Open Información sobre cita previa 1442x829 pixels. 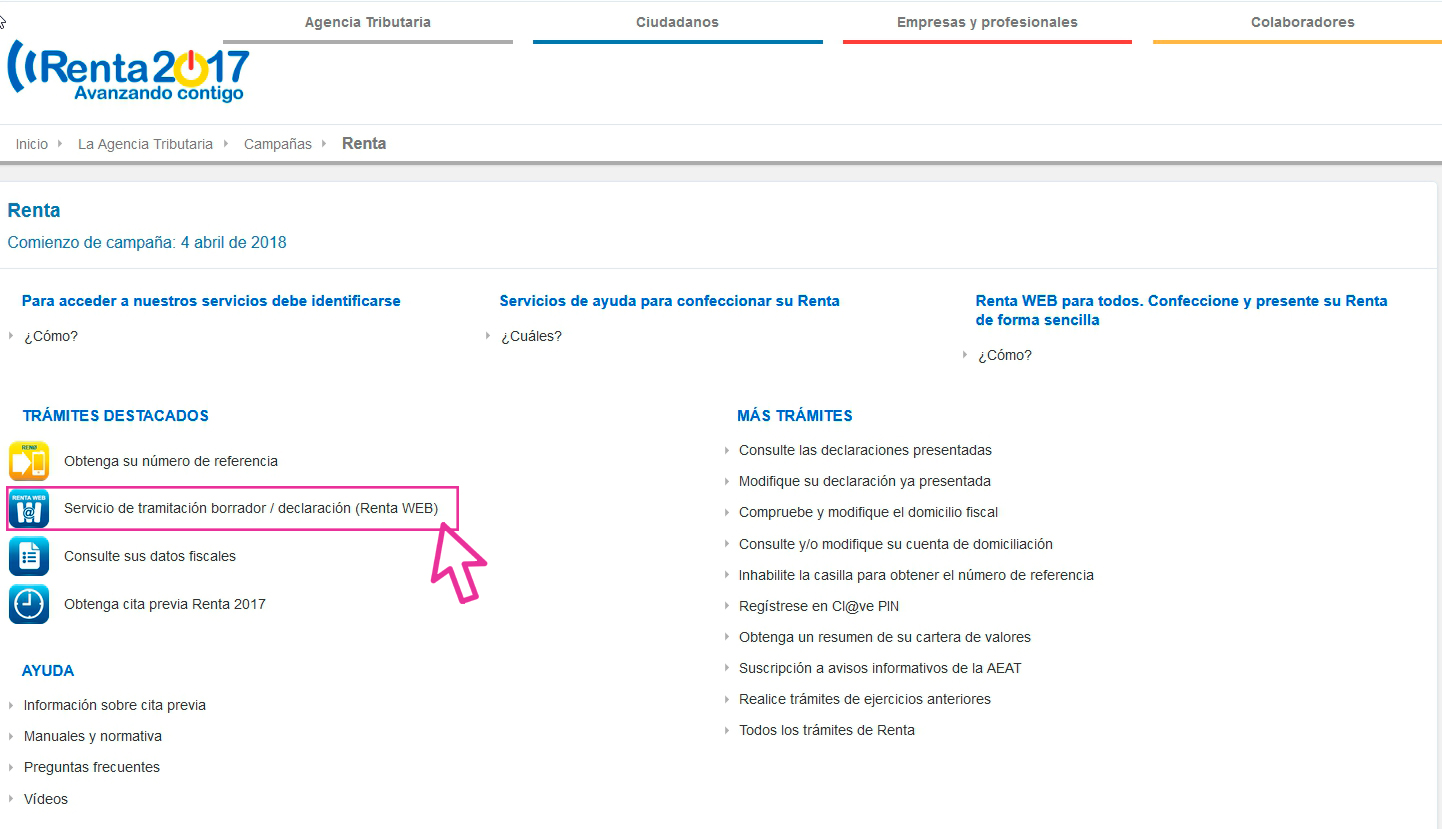115,705
